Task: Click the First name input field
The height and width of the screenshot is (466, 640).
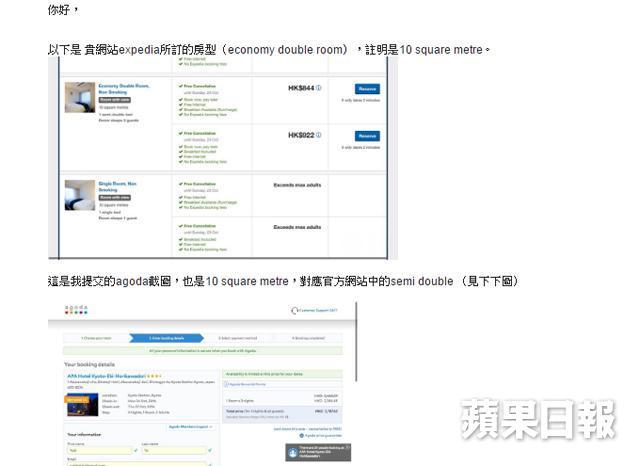Action: (100, 450)
